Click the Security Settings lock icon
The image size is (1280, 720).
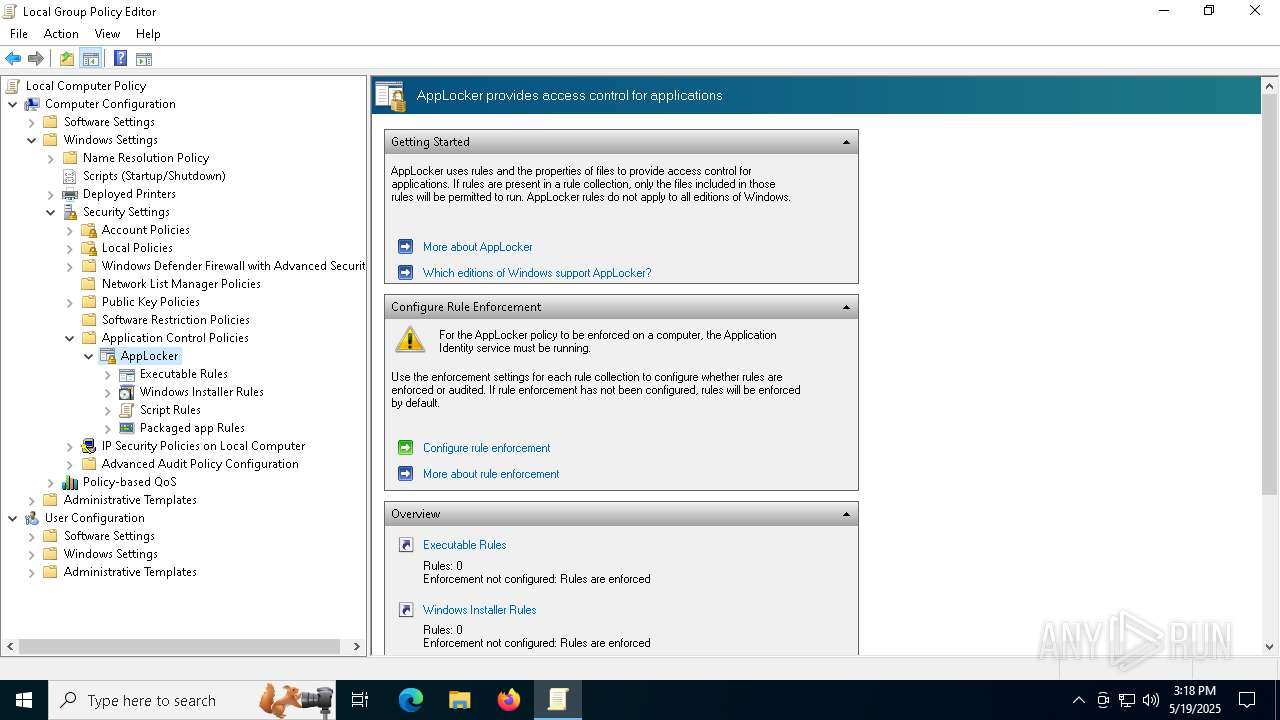70,212
